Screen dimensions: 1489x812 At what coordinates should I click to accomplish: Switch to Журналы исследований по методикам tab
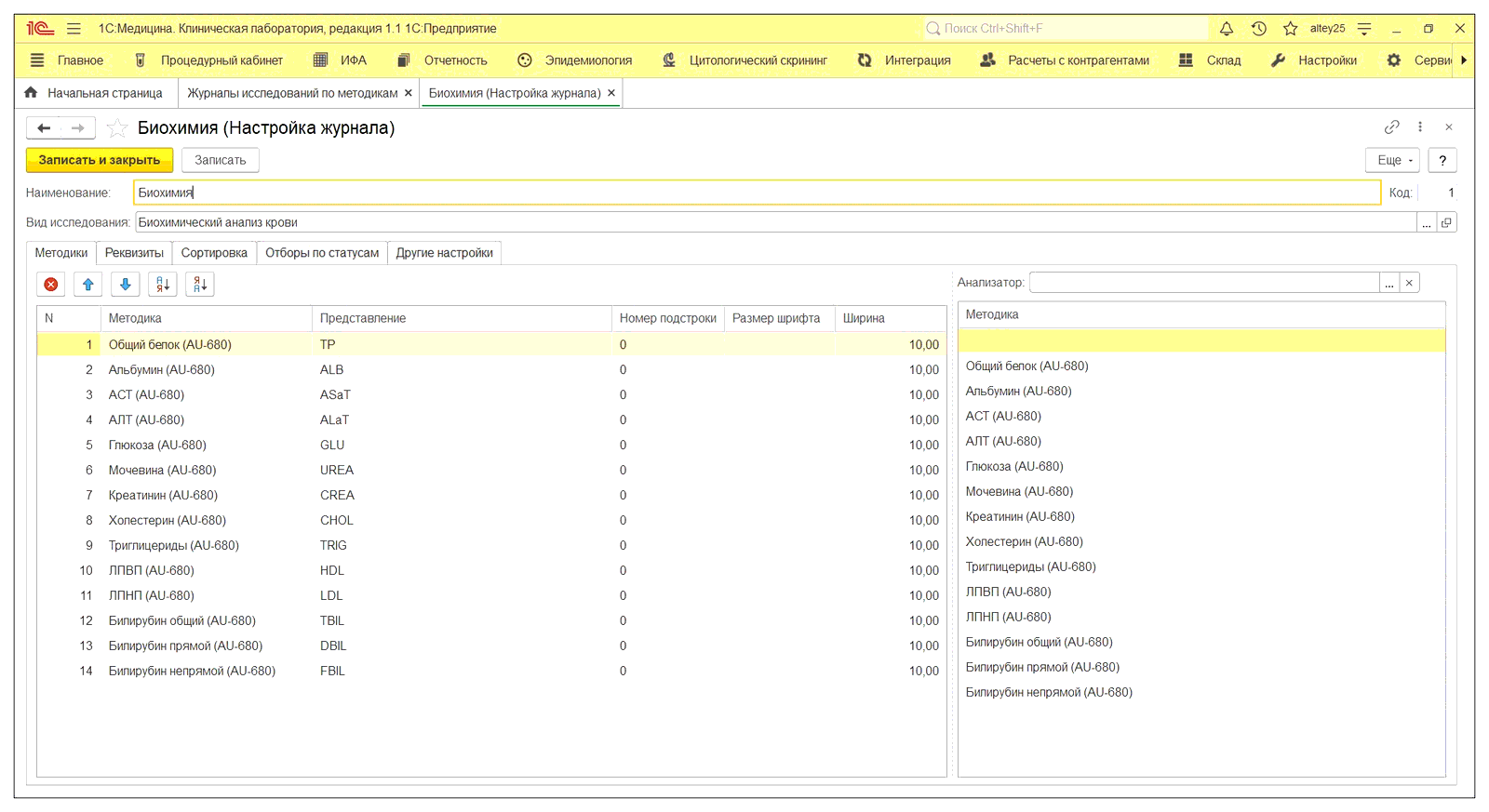tap(292, 93)
